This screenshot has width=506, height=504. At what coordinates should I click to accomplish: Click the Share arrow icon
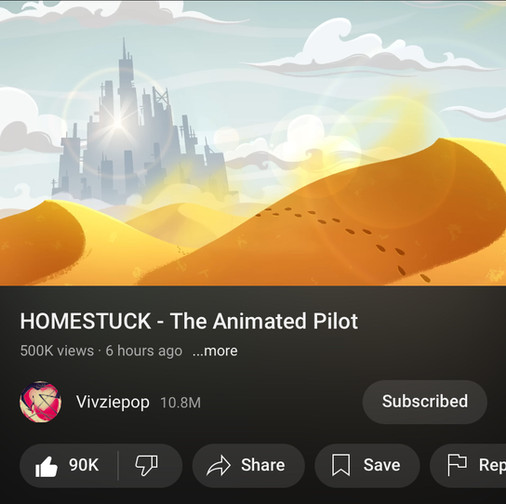click(x=219, y=466)
